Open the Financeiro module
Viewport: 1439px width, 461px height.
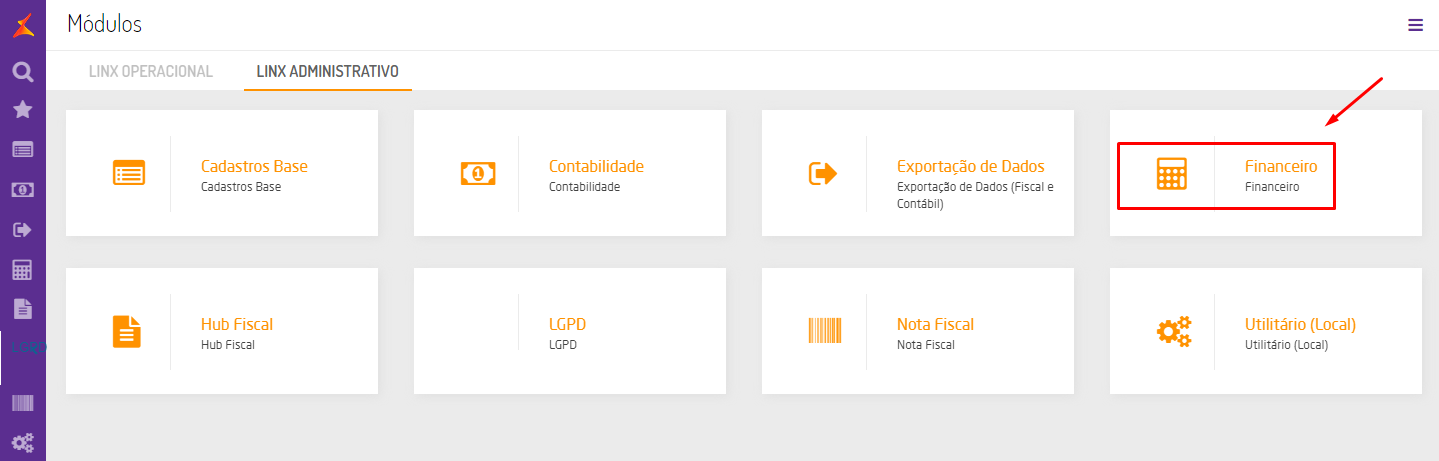(x=1280, y=166)
